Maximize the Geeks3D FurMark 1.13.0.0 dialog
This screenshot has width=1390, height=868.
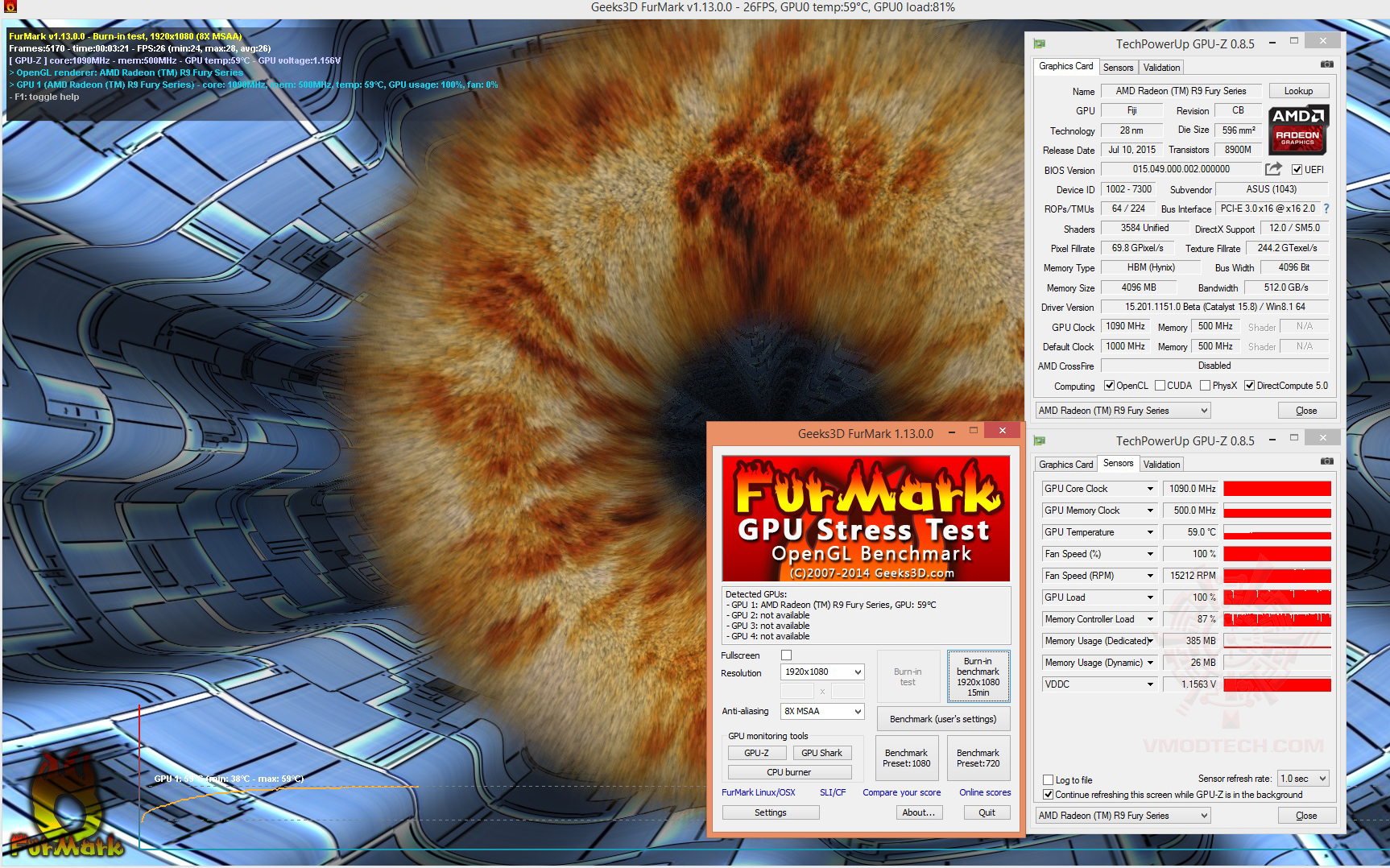973,431
